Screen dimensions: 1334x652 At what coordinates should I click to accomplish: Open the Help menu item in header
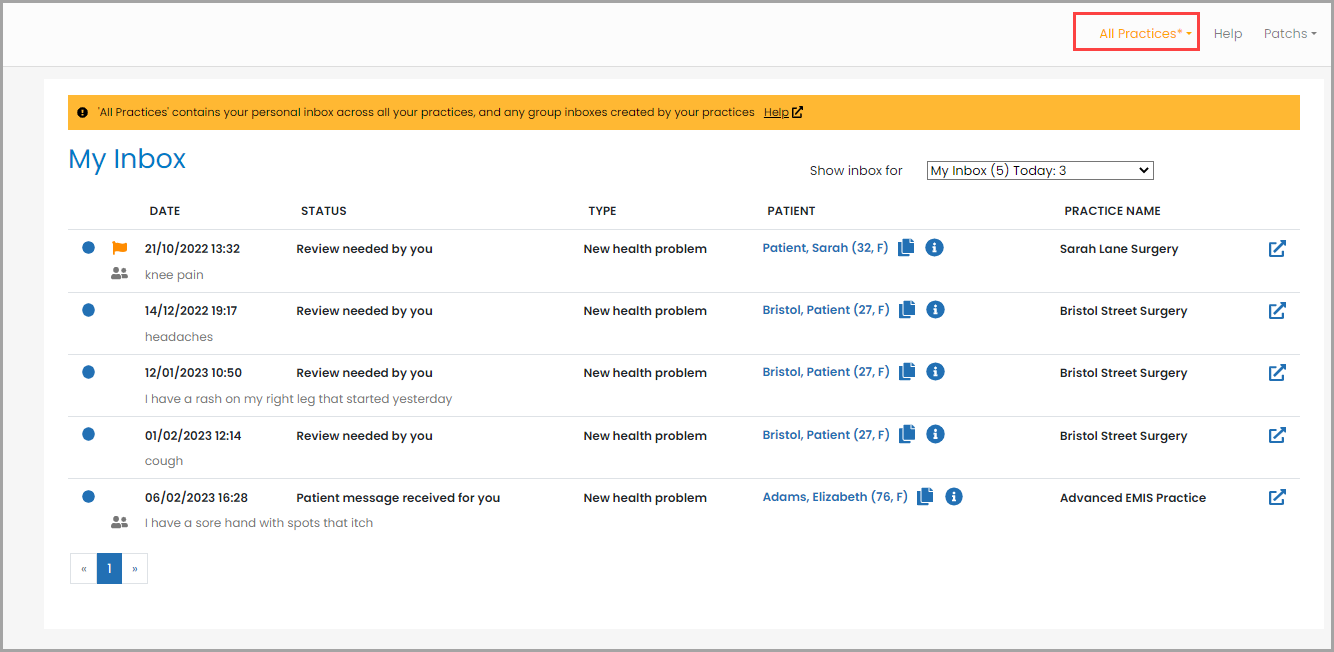1227,33
